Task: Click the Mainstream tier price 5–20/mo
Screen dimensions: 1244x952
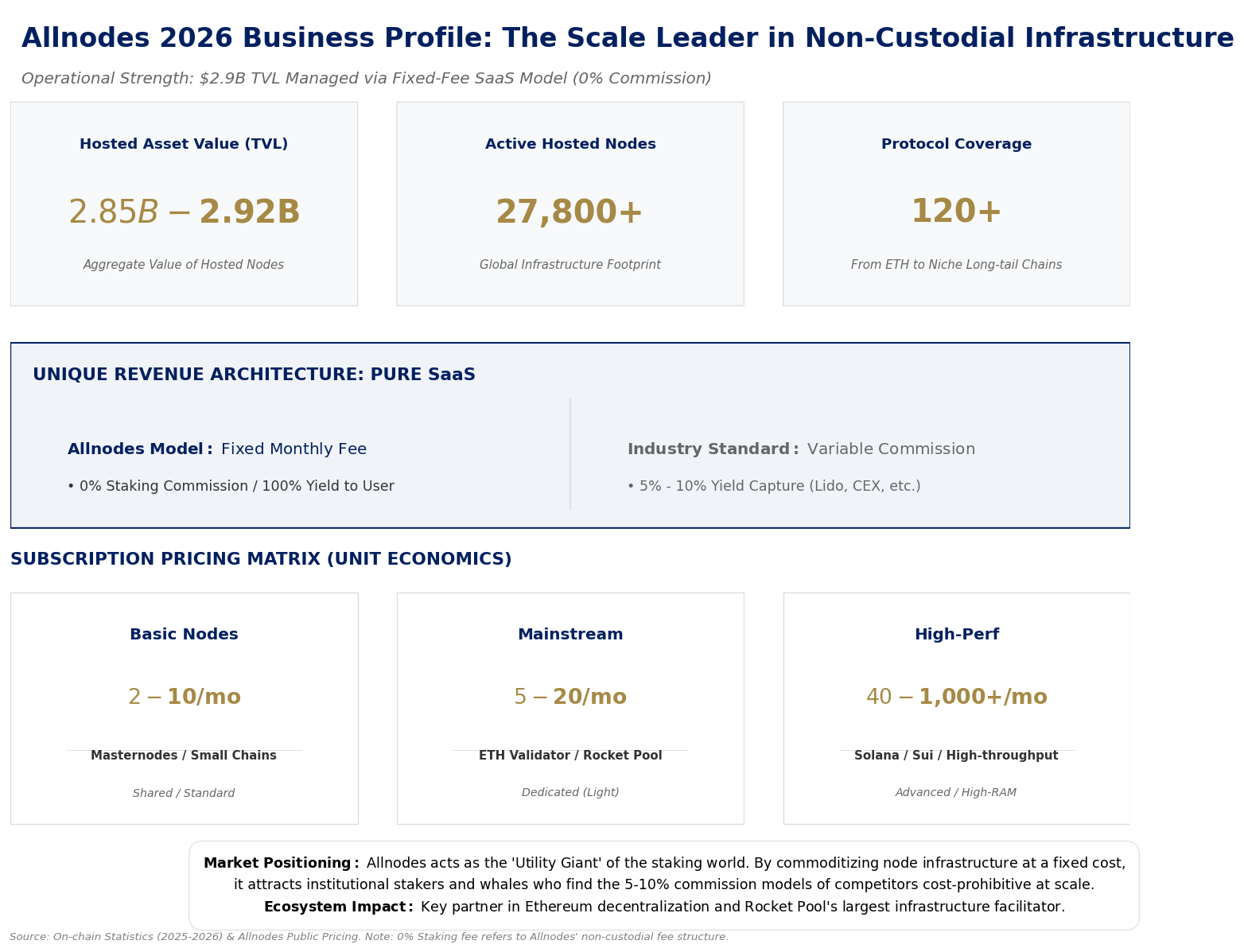Action: [x=570, y=697]
